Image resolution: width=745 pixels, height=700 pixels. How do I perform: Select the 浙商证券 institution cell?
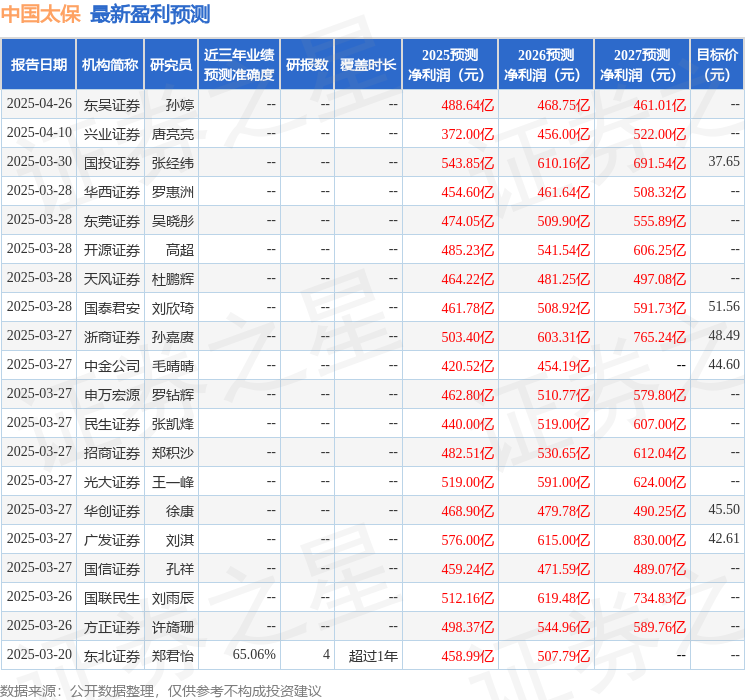[112, 337]
